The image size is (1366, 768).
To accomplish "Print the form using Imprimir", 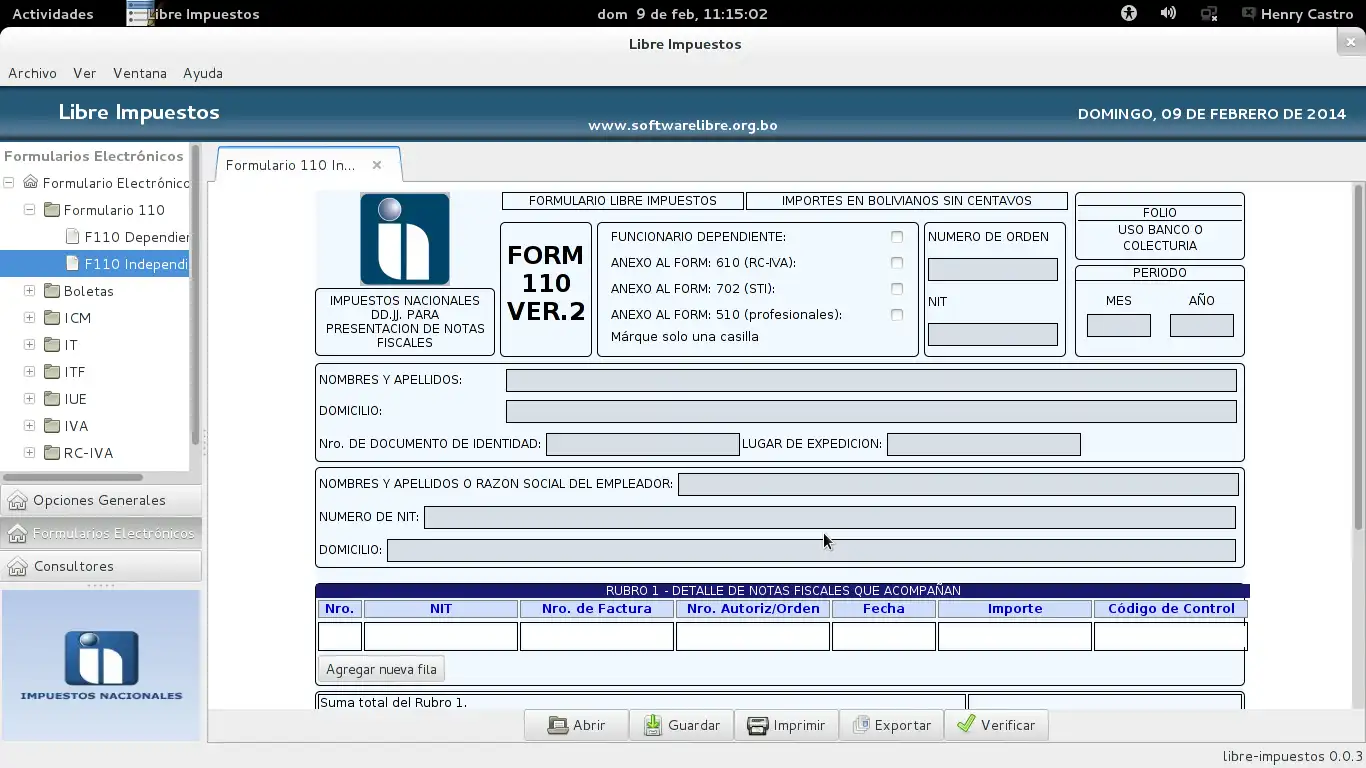I will tap(786, 725).
